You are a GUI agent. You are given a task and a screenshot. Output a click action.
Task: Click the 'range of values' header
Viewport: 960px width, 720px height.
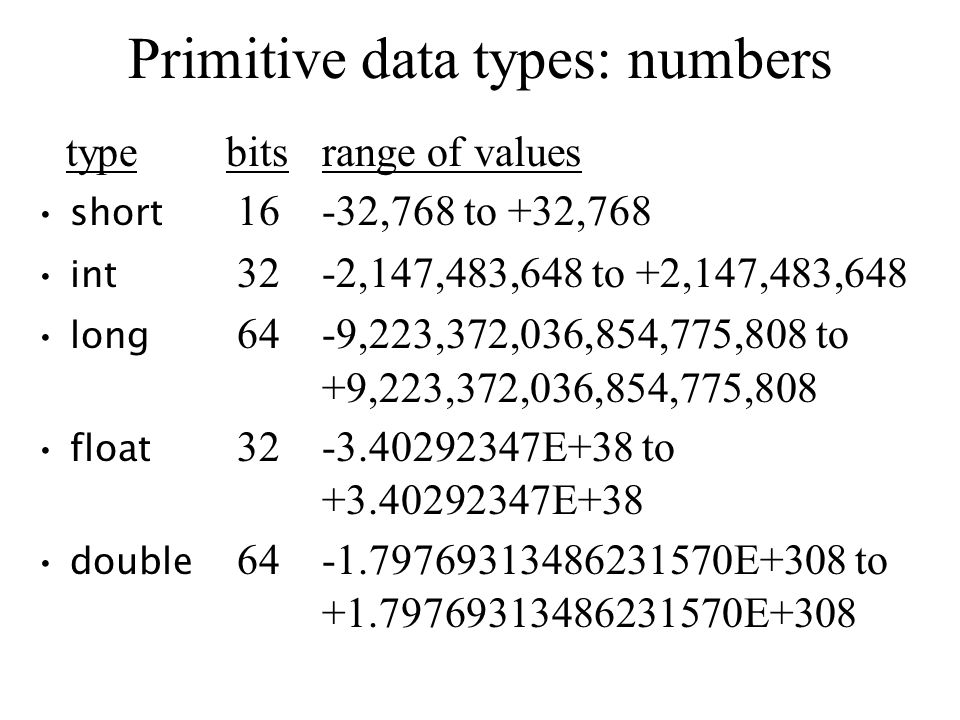(x=451, y=154)
